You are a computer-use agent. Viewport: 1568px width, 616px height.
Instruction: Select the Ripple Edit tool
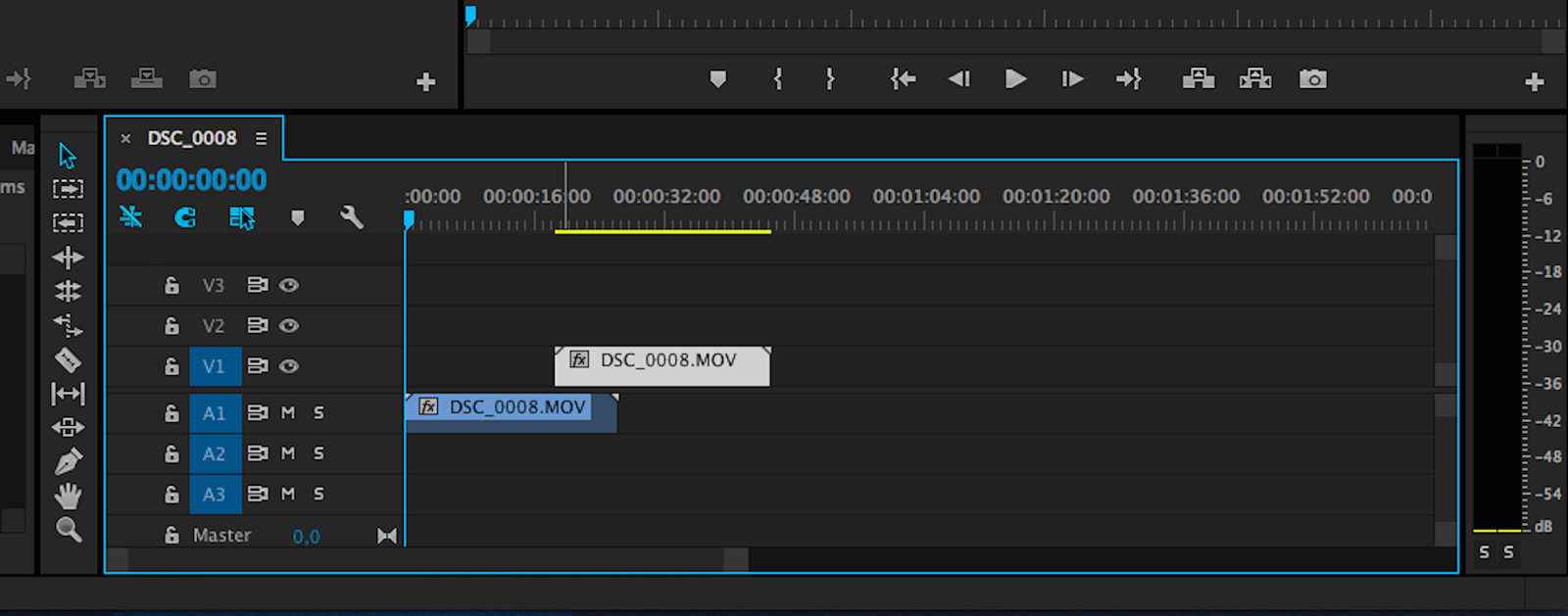[x=68, y=258]
